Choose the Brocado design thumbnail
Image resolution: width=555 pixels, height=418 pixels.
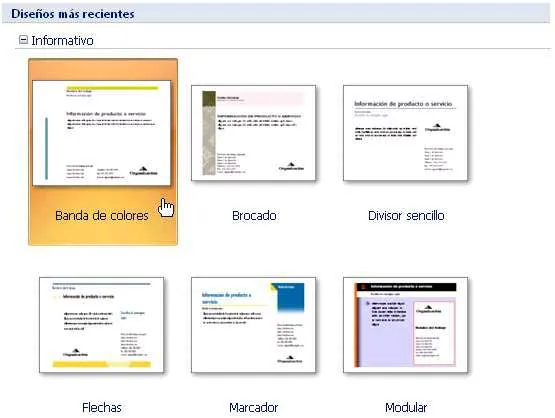[x=253, y=133]
